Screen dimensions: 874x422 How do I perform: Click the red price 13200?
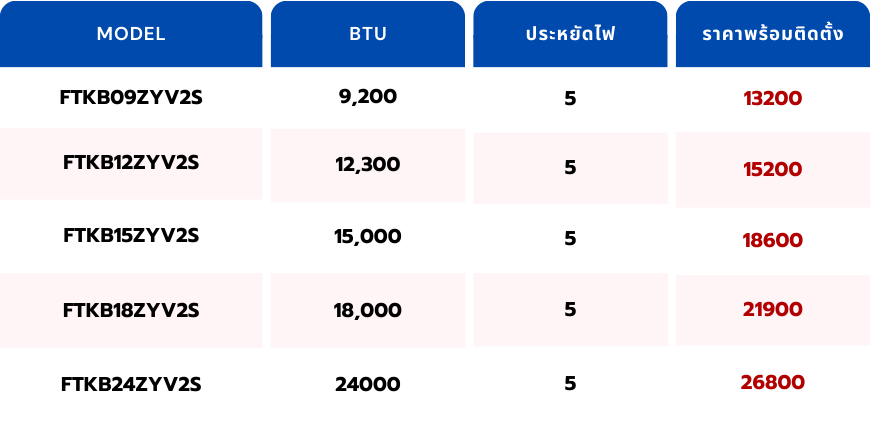pyautogui.click(x=772, y=98)
